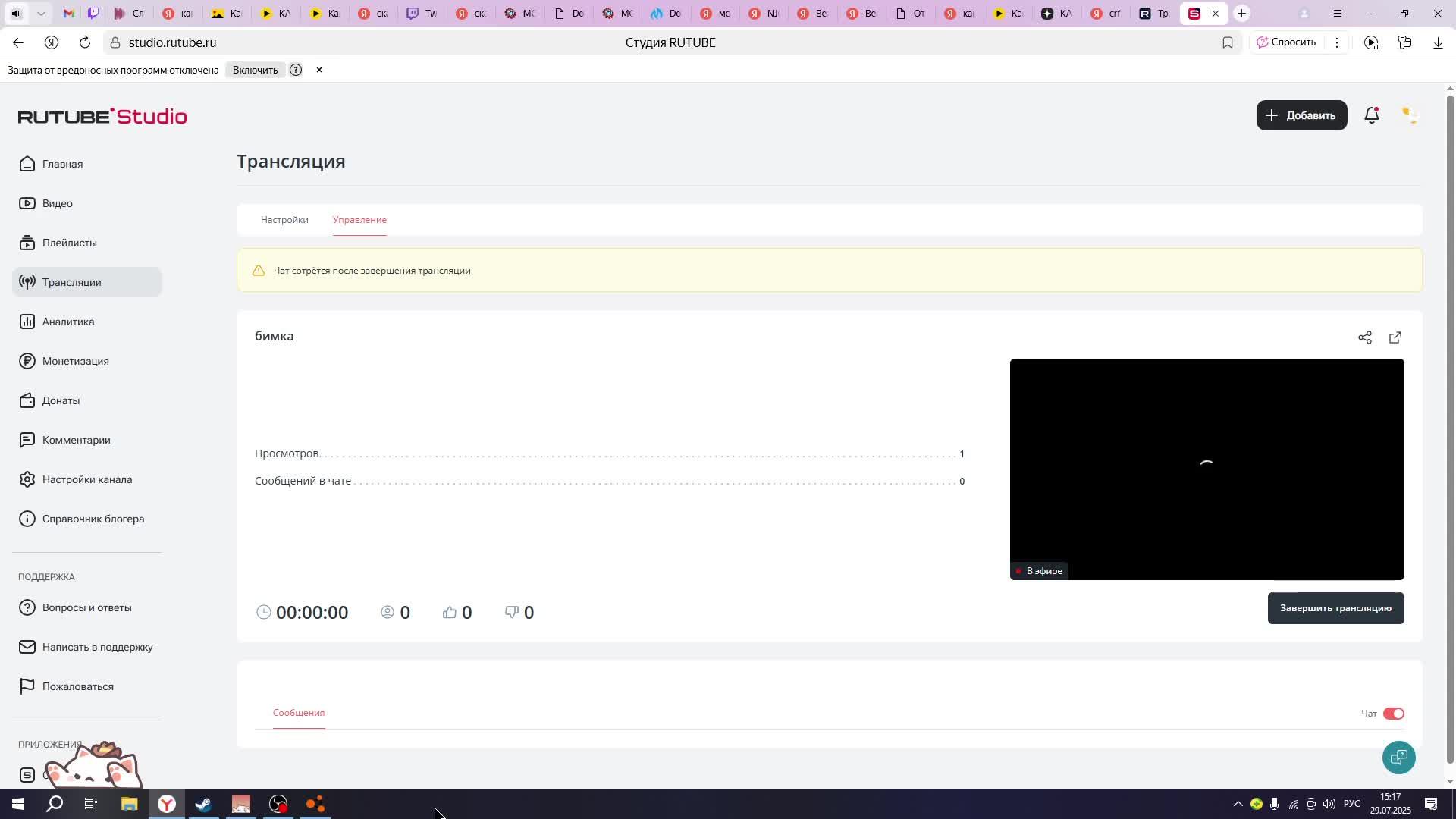This screenshot has width=1456, height=819.
Task: Expand the tab list chevron in the browser
Action: [x=41, y=13]
